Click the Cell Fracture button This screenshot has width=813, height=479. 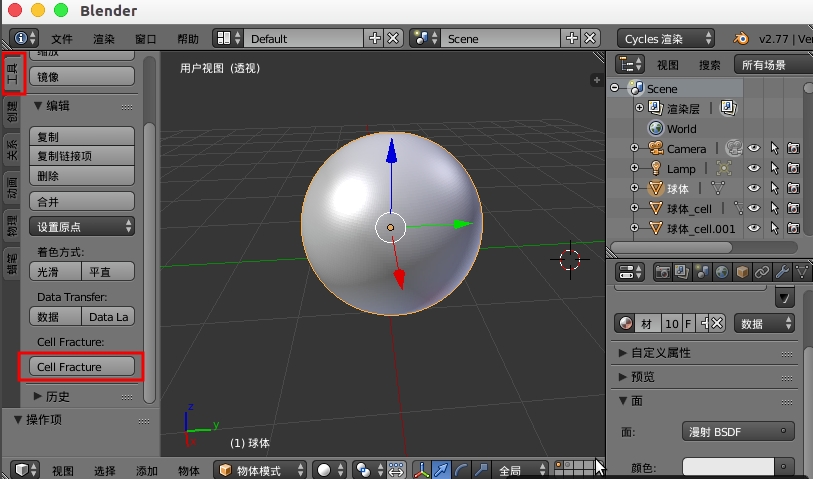[x=80, y=367]
